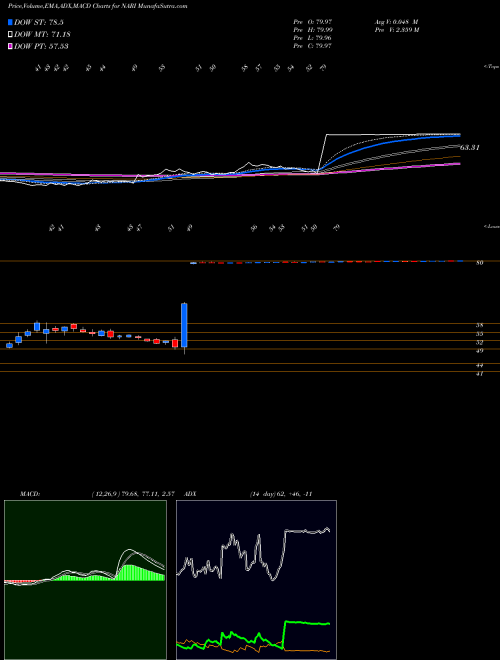Open the MACD histogram chart panel

(85, 580)
